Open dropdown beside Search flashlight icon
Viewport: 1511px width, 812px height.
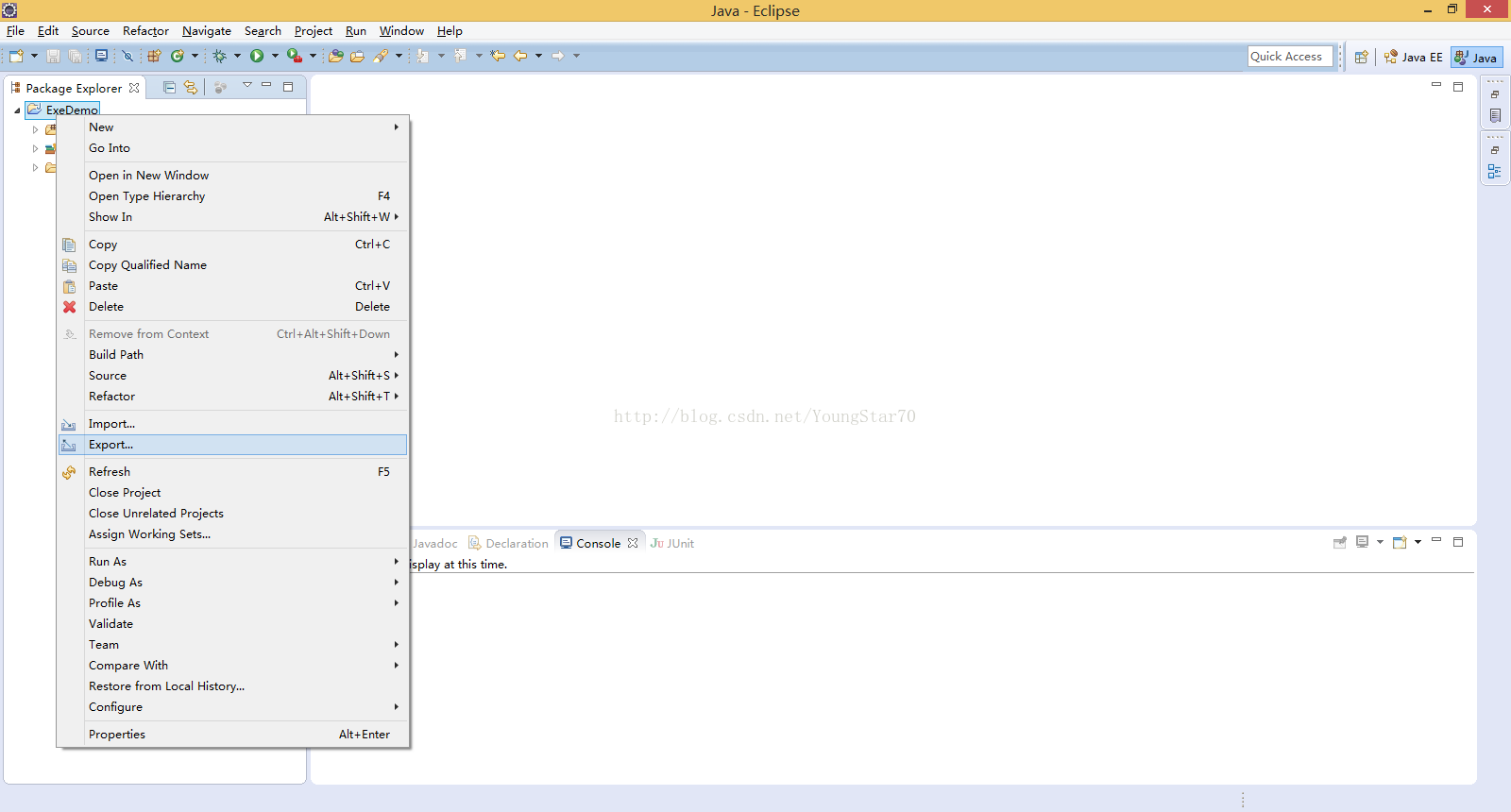click(x=399, y=57)
